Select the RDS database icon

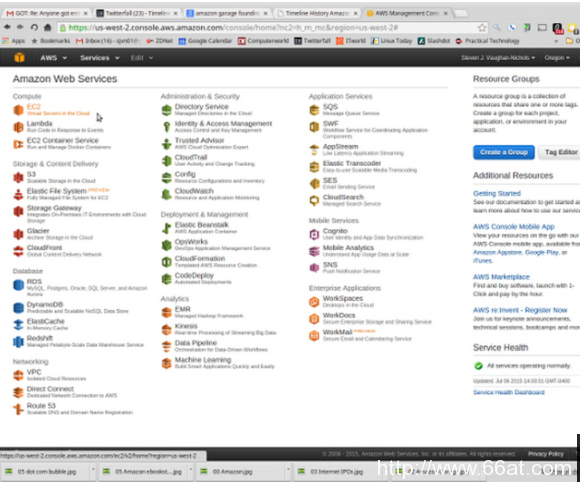pos(18,285)
